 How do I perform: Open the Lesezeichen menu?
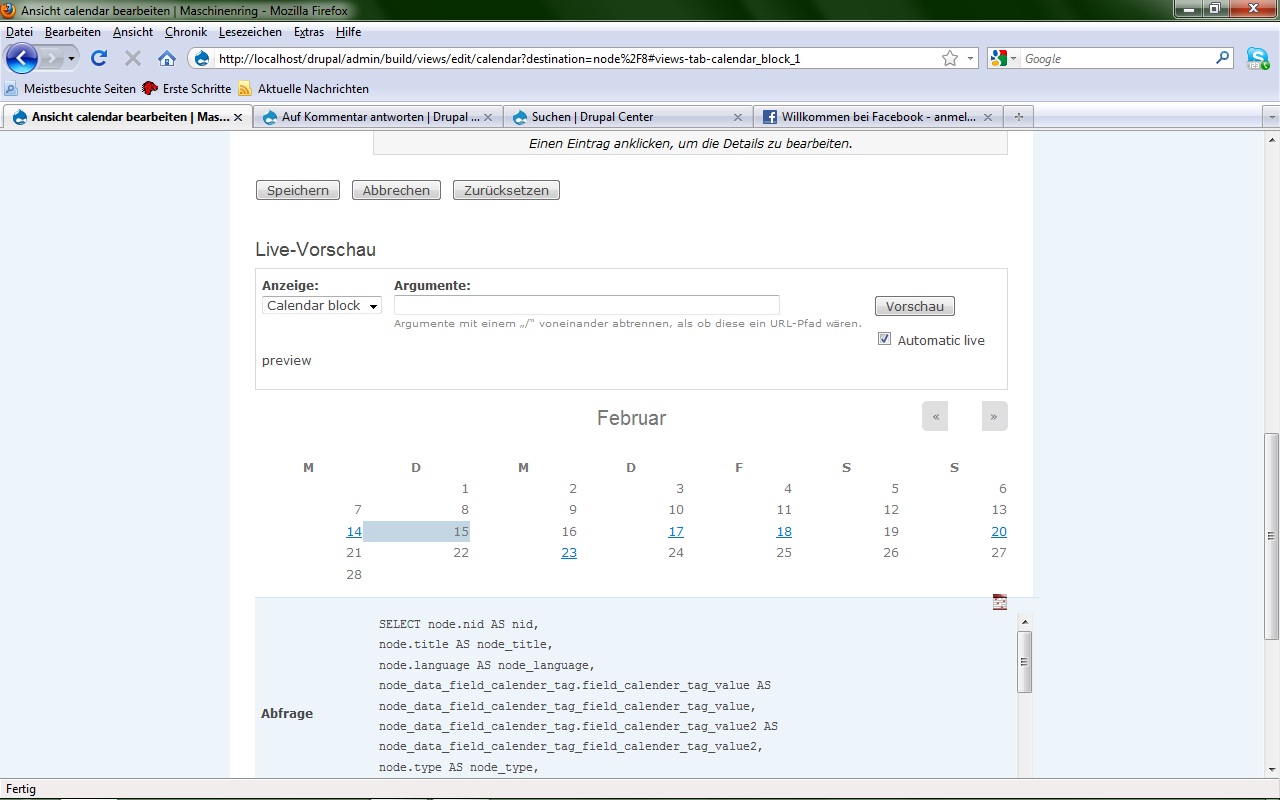pyautogui.click(x=250, y=32)
